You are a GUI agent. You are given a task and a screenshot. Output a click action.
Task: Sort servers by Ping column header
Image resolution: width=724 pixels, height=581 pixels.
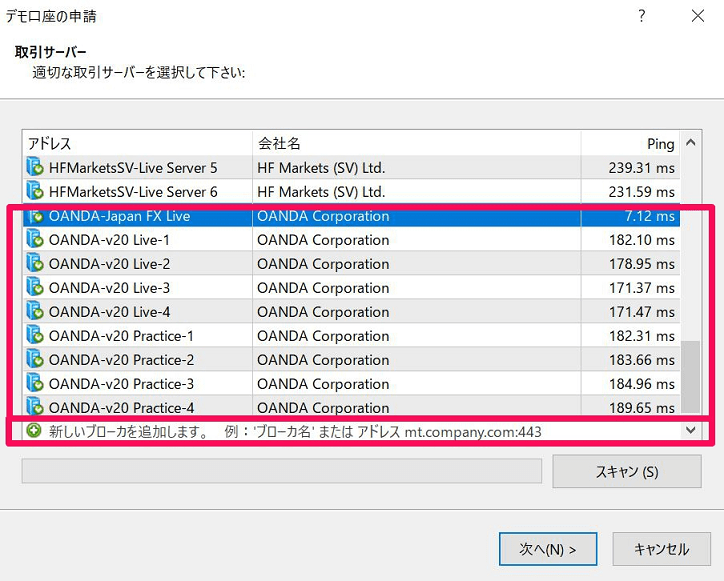pyautogui.click(x=630, y=143)
